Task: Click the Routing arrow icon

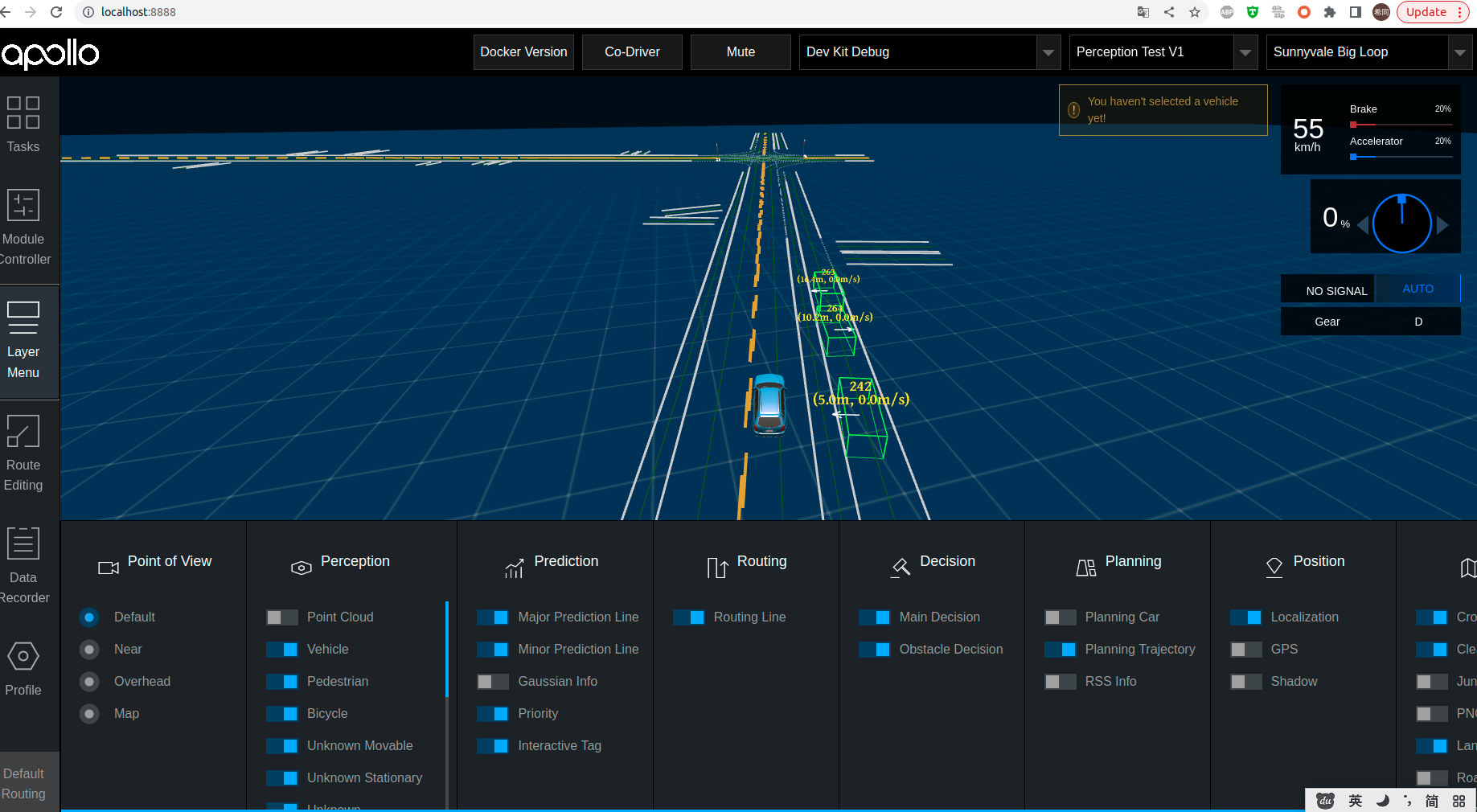Action: point(717,568)
